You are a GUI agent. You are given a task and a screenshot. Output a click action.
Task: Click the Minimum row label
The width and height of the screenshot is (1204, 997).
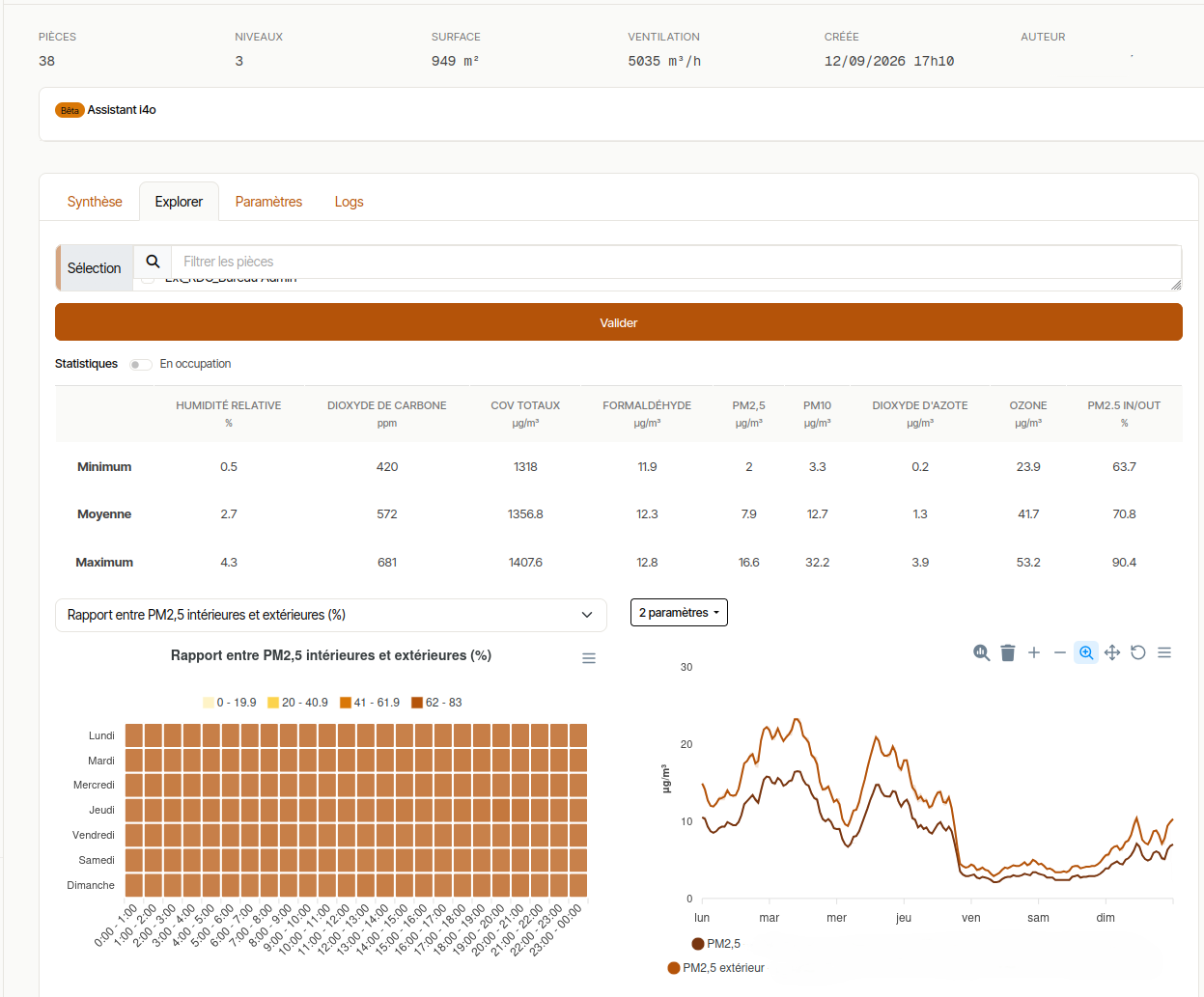104,467
